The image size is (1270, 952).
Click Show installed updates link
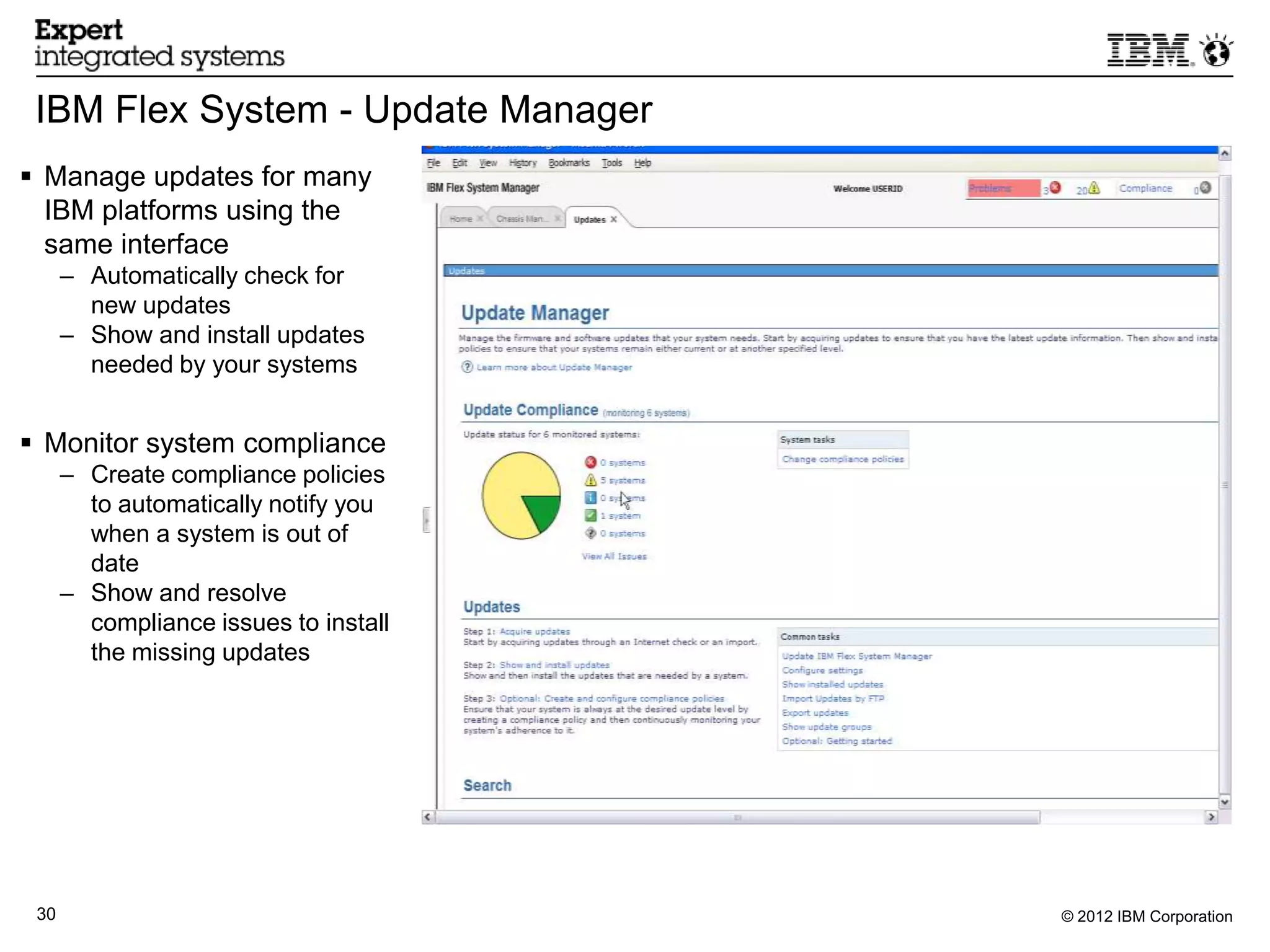click(x=832, y=685)
